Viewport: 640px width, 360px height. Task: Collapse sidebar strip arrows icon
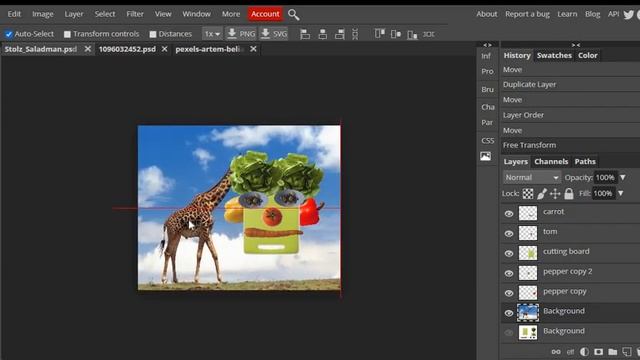[487, 45]
